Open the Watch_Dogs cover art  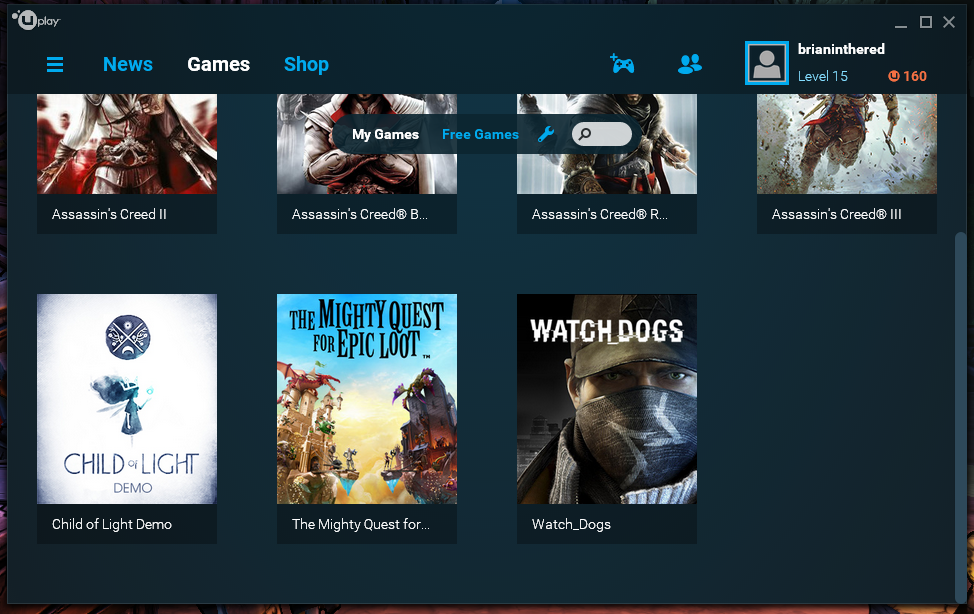pos(607,399)
